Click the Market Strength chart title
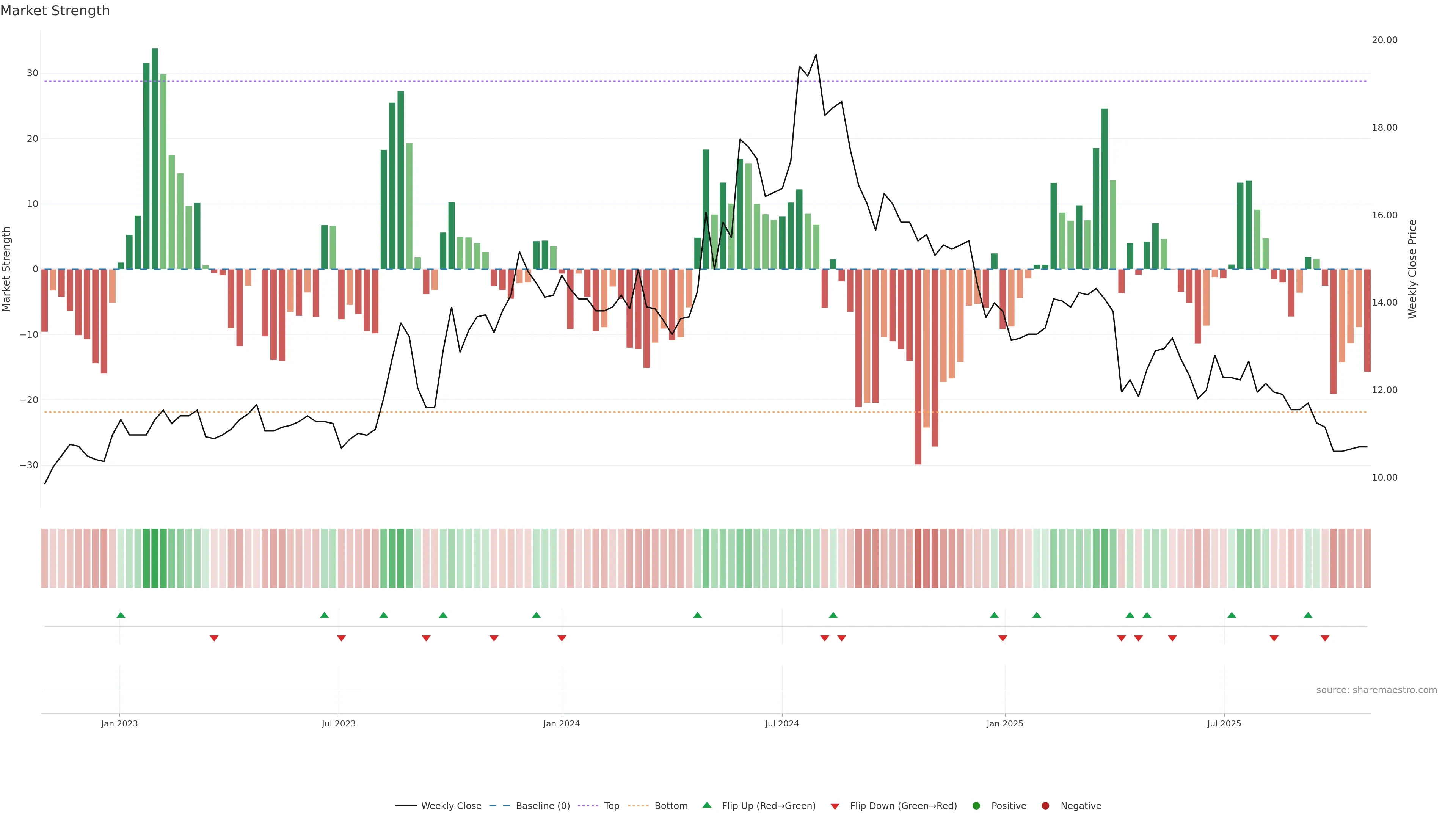This screenshot has height=819, width=1456. (x=55, y=11)
